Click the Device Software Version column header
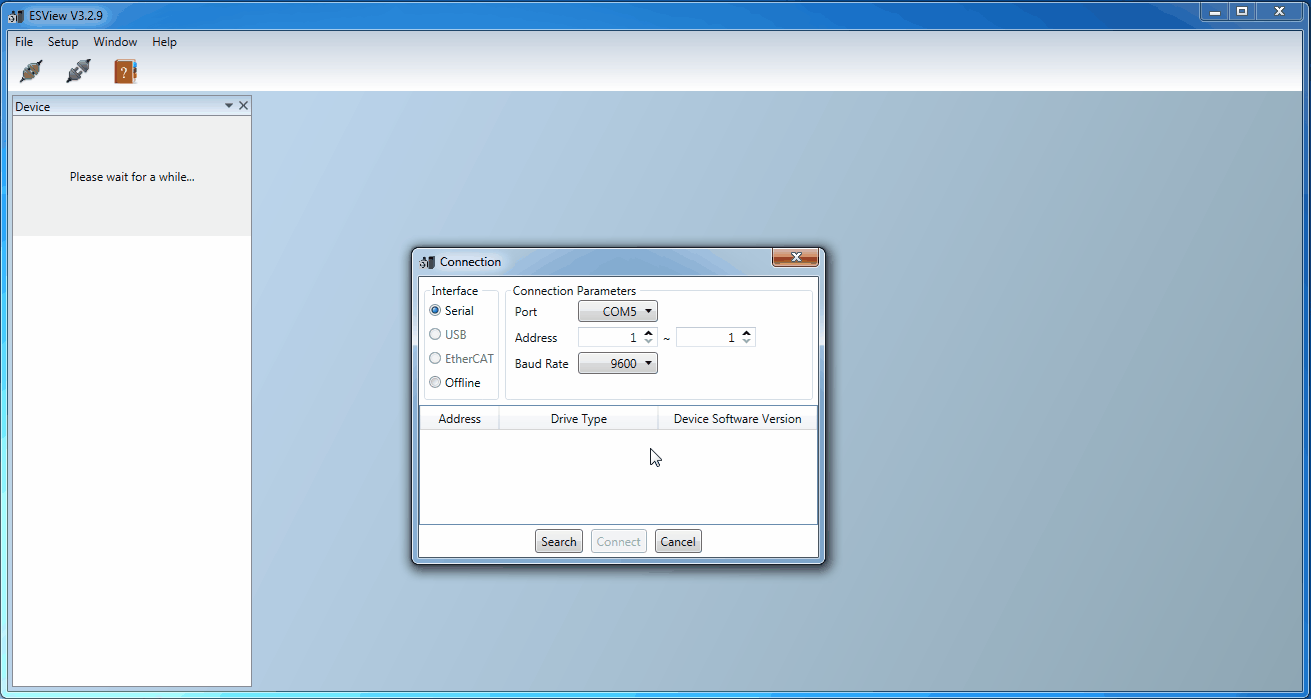 738,418
